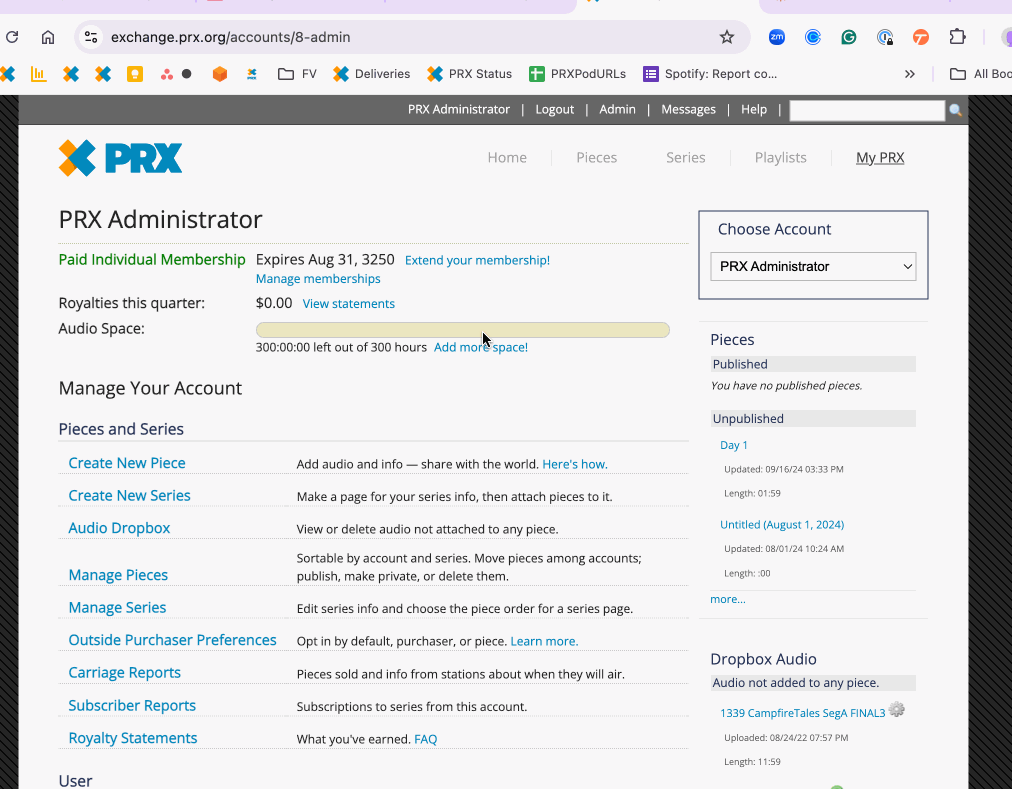Click the Audio Space progress bar
The image size is (1012, 789).
pos(463,330)
